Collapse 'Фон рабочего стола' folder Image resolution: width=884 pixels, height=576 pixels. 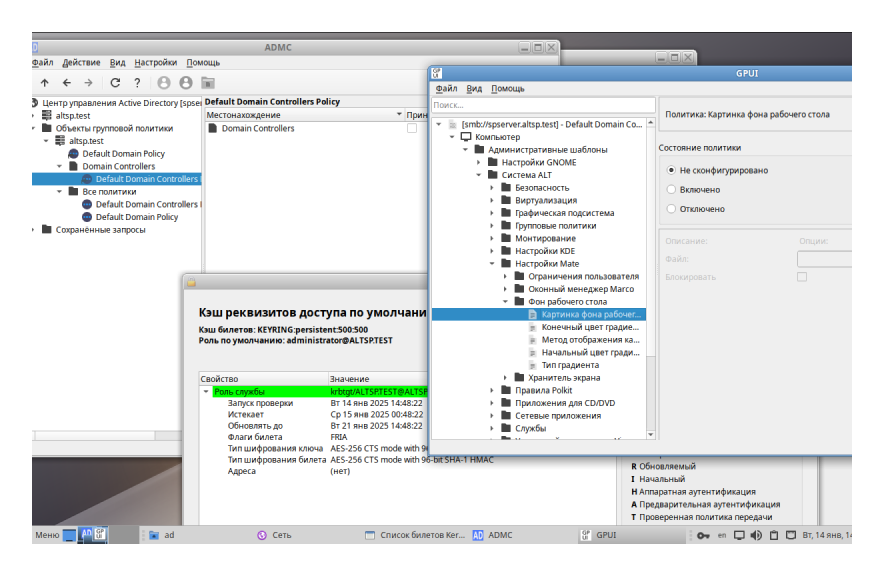coord(505,302)
